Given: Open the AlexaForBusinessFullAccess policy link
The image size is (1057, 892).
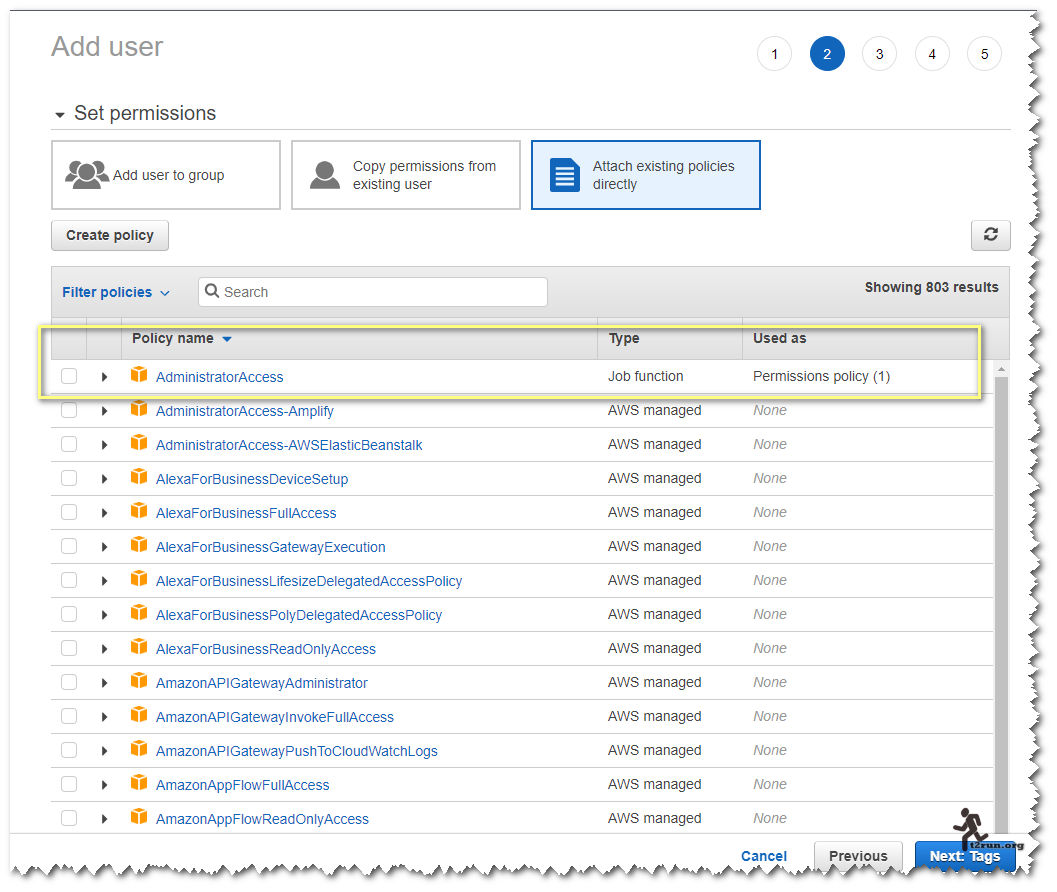Looking at the screenshot, I should 246,513.
